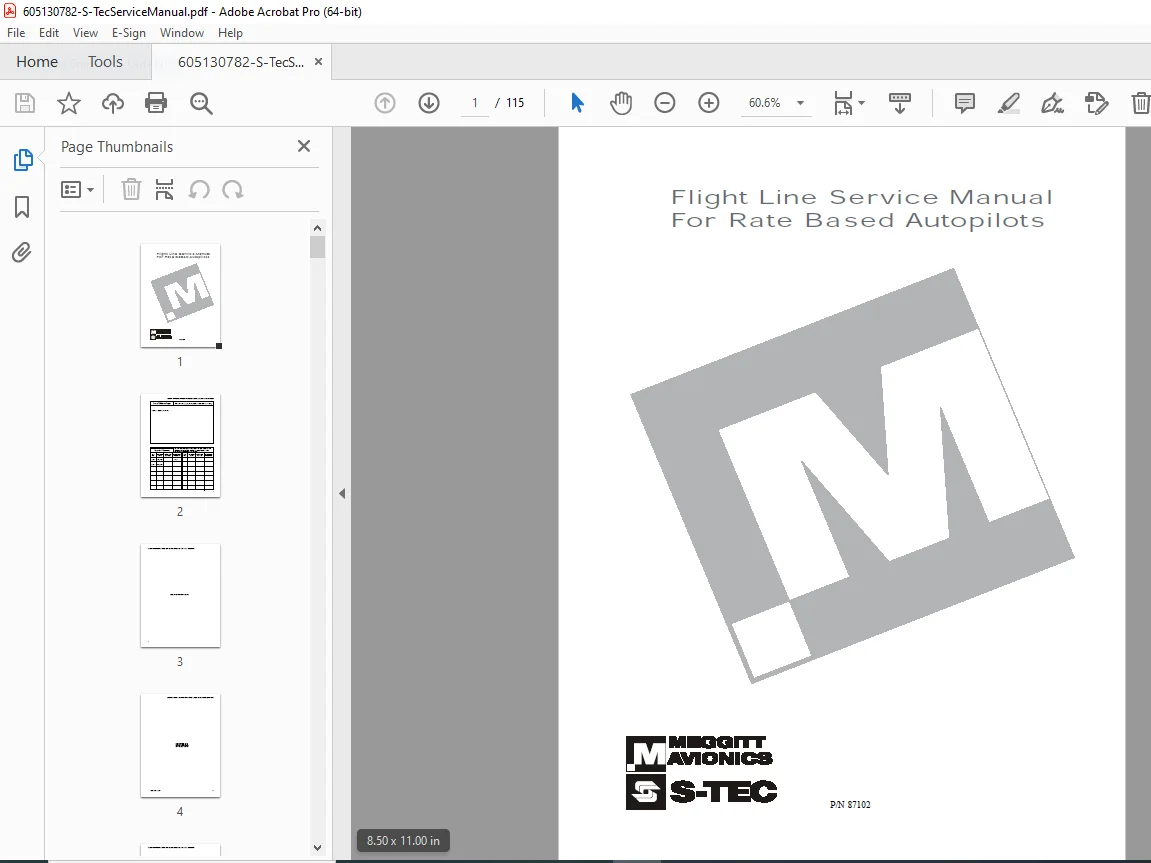Click the read mode scrolling icon
The image size is (1151, 863).
pyautogui.click(x=900, y=103)
